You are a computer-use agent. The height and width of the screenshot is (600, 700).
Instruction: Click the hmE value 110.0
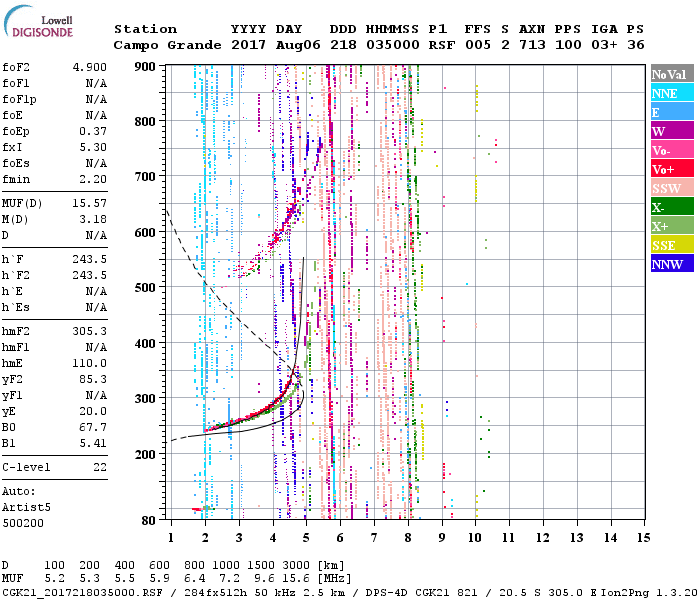[90, 363]
